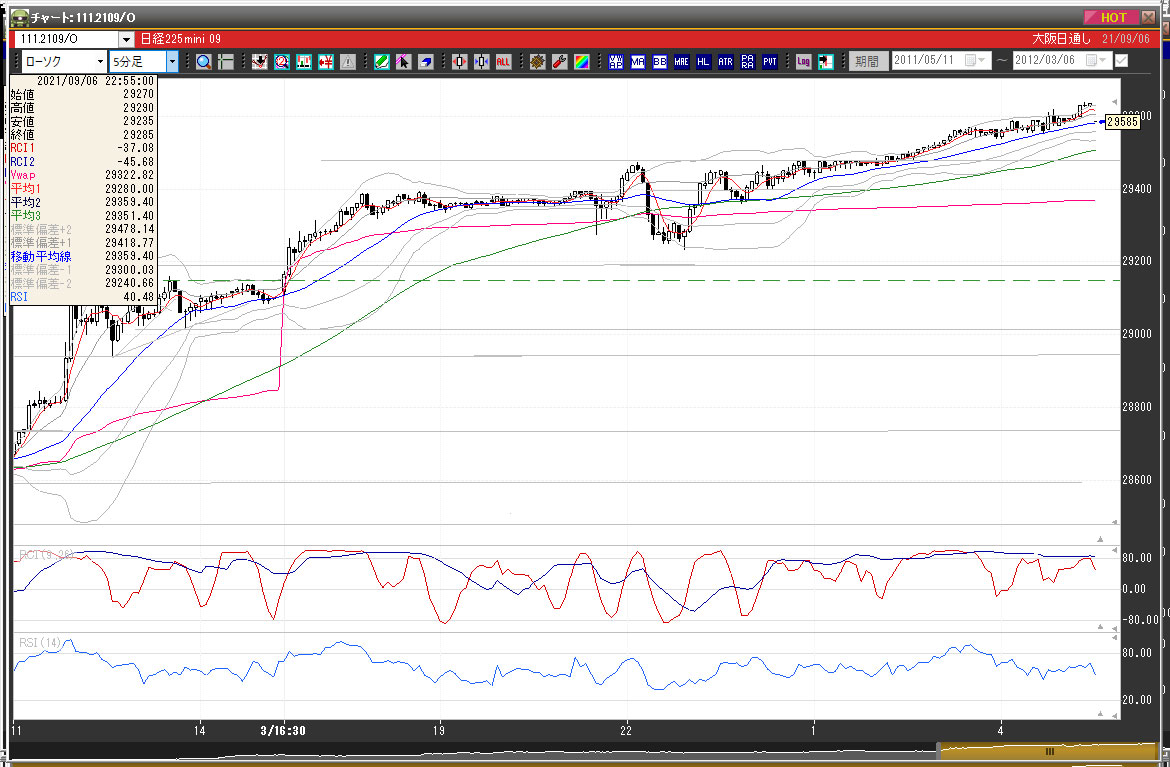
Task: Click the HOT button in the title bar
Action: pos(1111,17)
